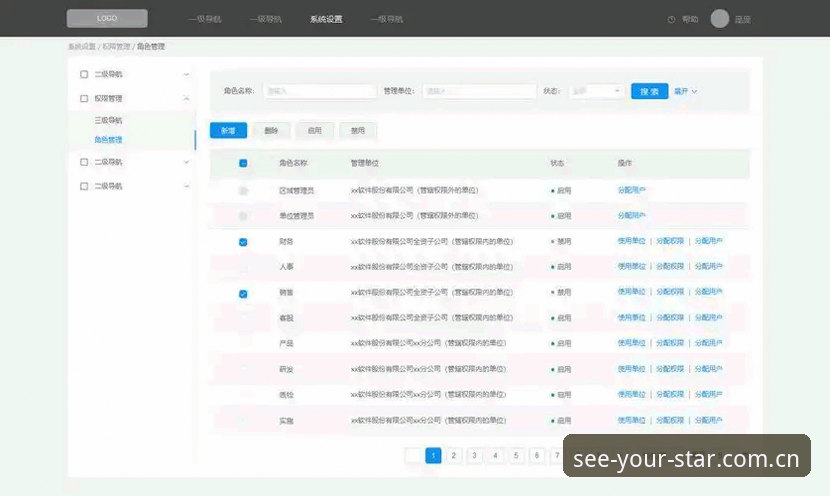
Task: Click the square icon of the top 二级导航 item
Action: pyautogui.click(x=84, y=74)
